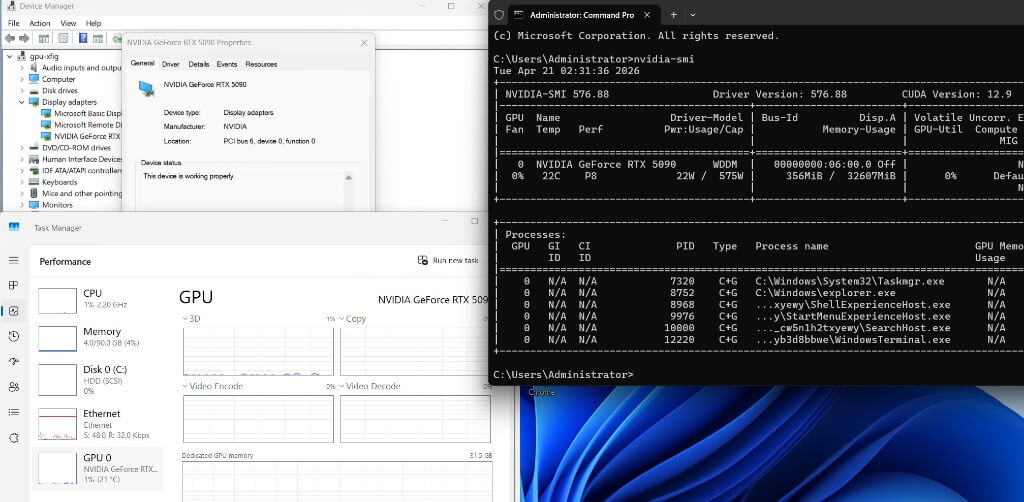Open App history in Task Manager sidebar

click(x=14, y=336)
